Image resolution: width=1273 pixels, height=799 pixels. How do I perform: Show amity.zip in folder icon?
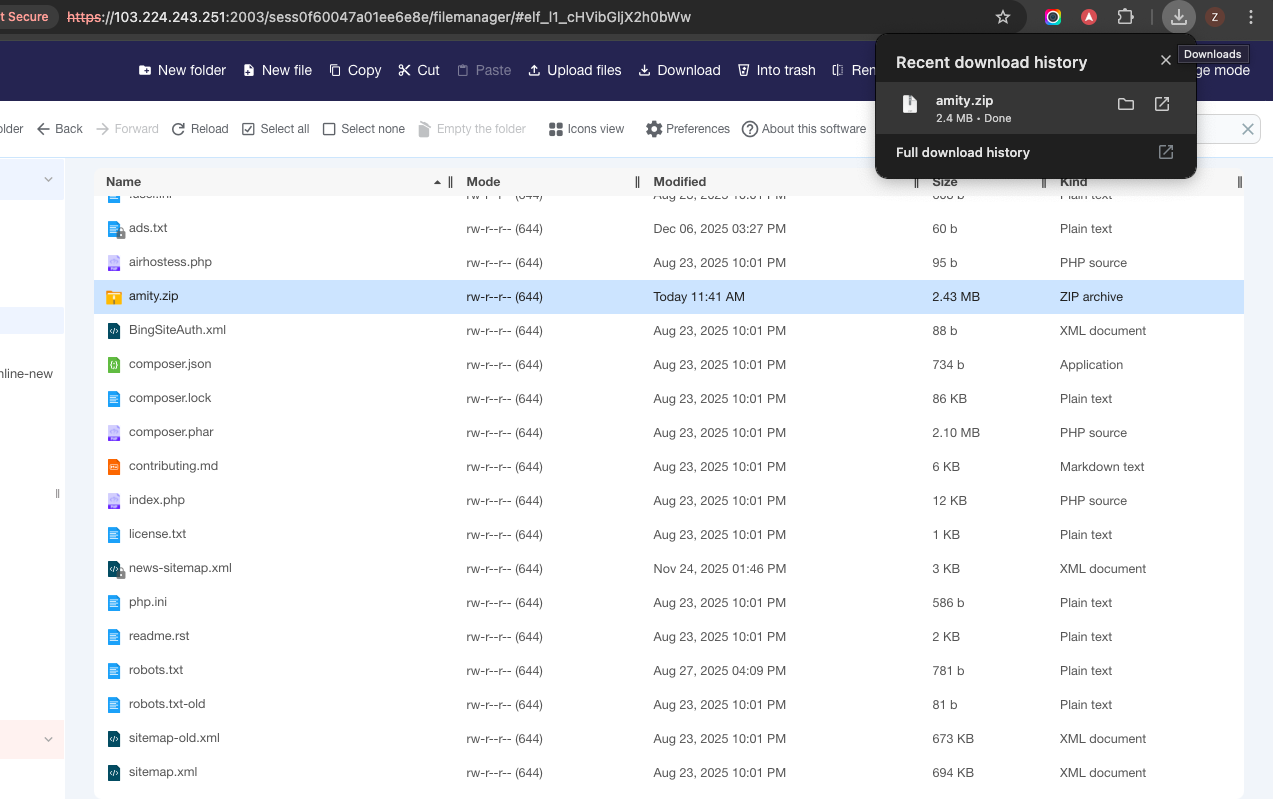(x=1125, y=104)
